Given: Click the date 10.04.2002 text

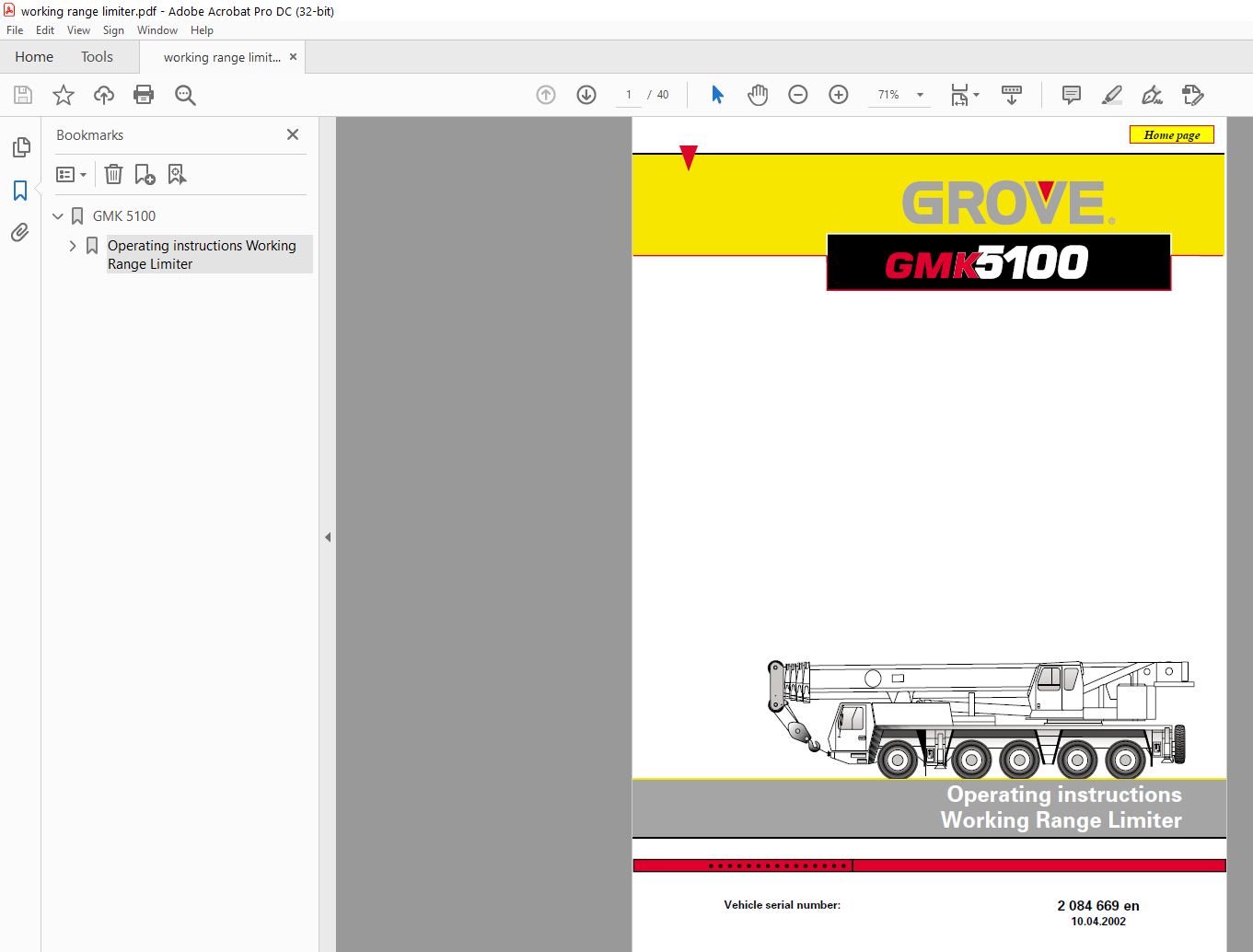Looking at the screenshot, I should pyautogui.click(x=1098, y=922).
